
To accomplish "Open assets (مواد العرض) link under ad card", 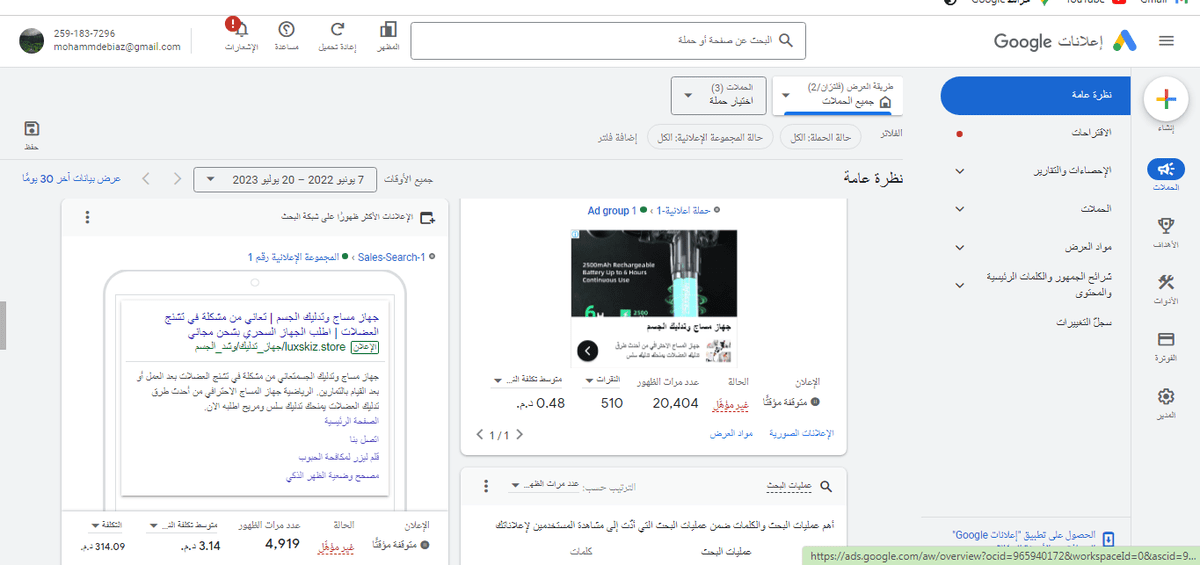I will pyautogui.click(x=731, y=435).
